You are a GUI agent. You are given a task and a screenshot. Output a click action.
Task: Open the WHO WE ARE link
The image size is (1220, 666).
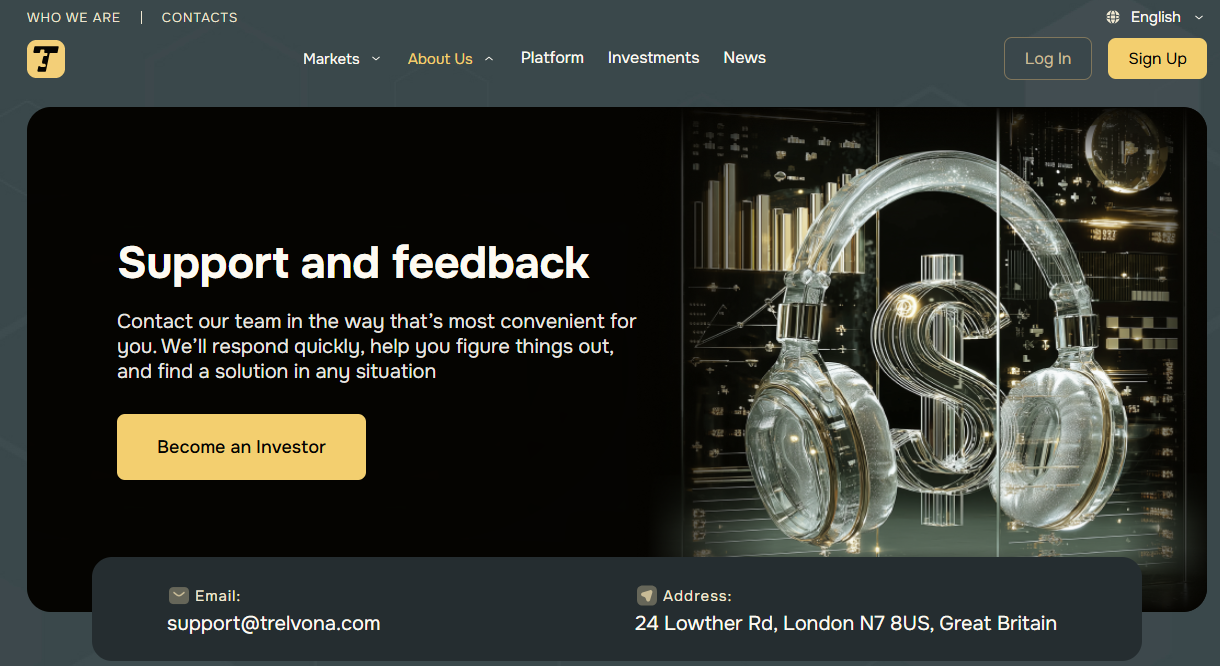(x=74, y=18)
